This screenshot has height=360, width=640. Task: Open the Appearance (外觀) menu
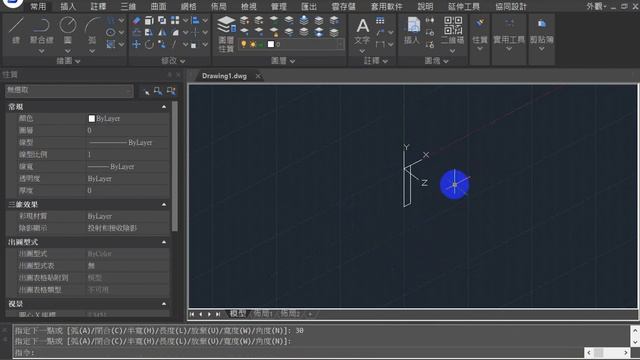pyautogui.click(x=596, y=6)
